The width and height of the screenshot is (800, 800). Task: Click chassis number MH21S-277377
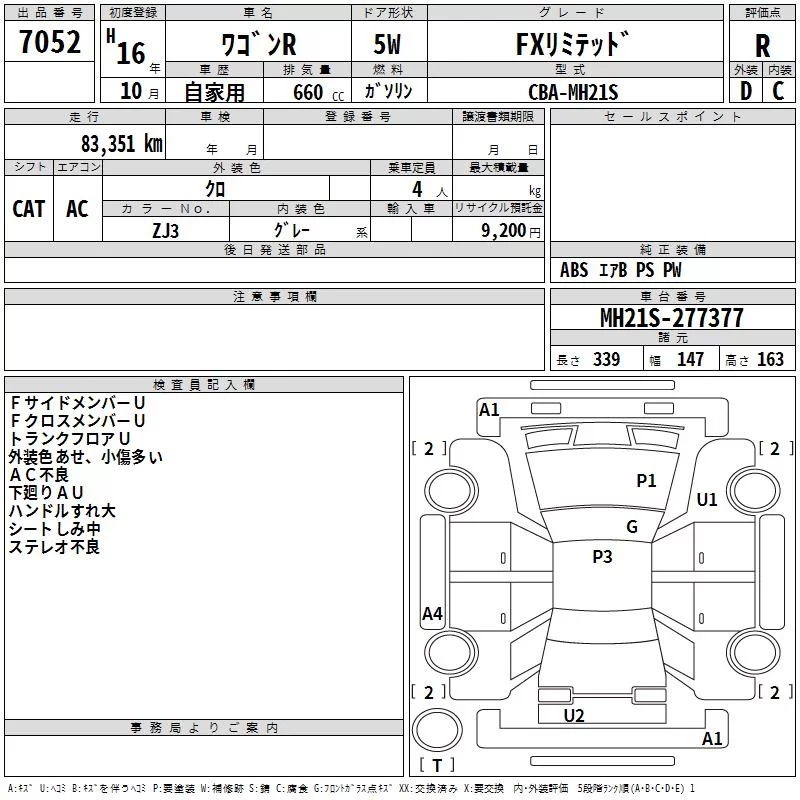(x=671, y=318)
